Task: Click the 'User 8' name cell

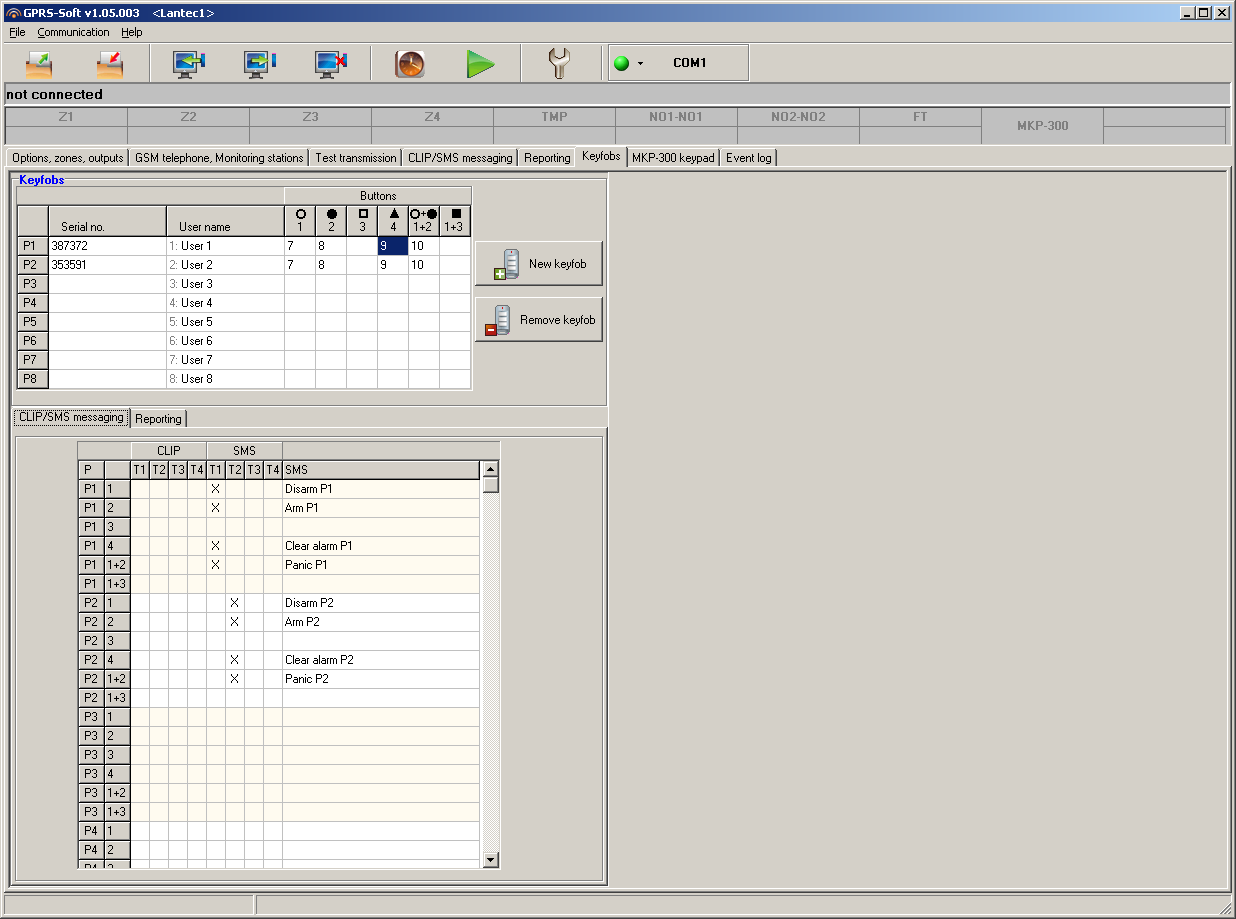Action: click(x=225, y=379)
